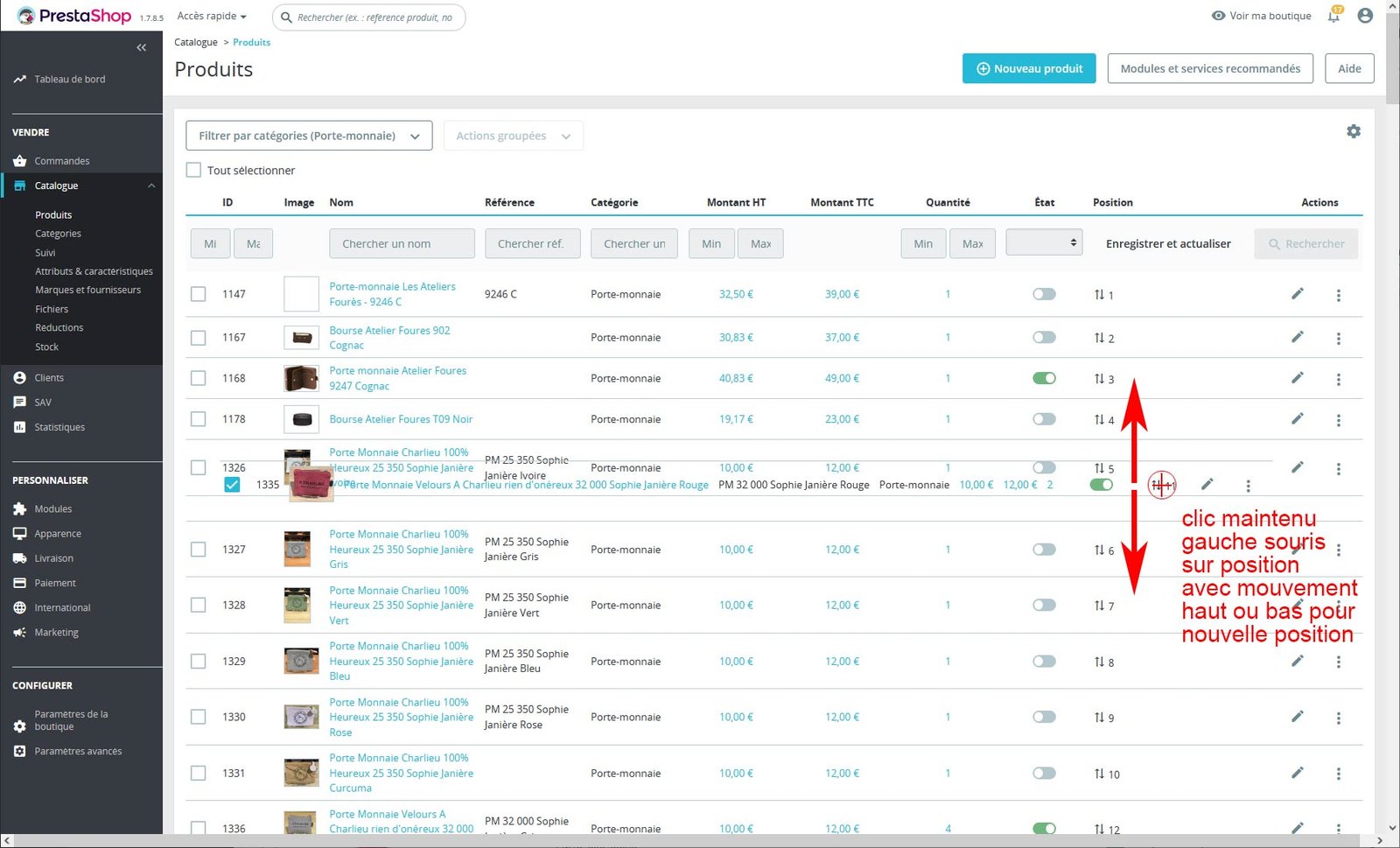Expand the Accès rapide menu
Image resolution: width=1400 pixels, height=848 pixels.
point(212,16)
